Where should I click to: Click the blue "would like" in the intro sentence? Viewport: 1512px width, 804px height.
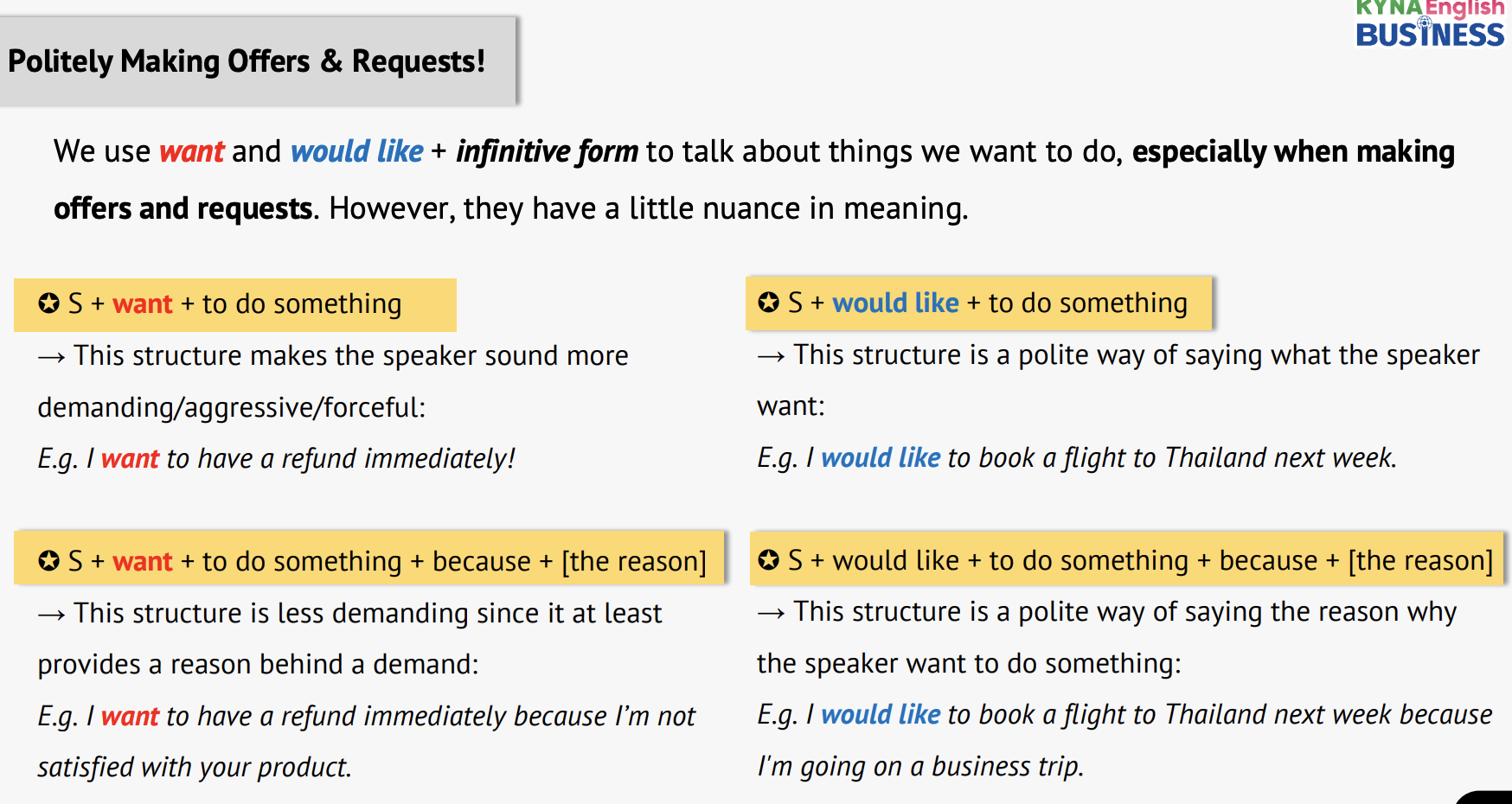pos(356,151)
